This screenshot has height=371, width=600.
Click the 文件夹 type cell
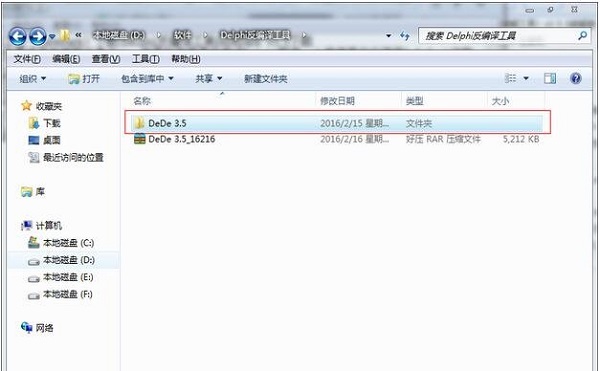pyautogui.click(x=419, y=123)
